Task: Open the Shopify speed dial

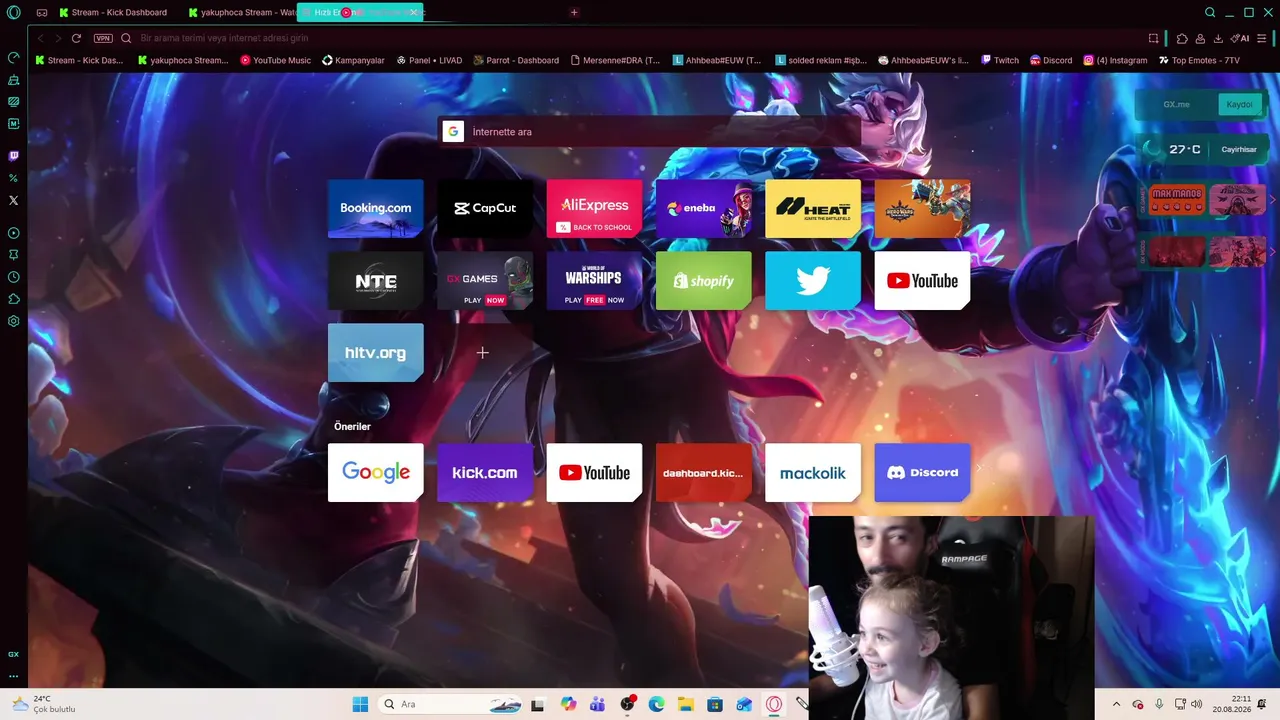Action: 704,281
